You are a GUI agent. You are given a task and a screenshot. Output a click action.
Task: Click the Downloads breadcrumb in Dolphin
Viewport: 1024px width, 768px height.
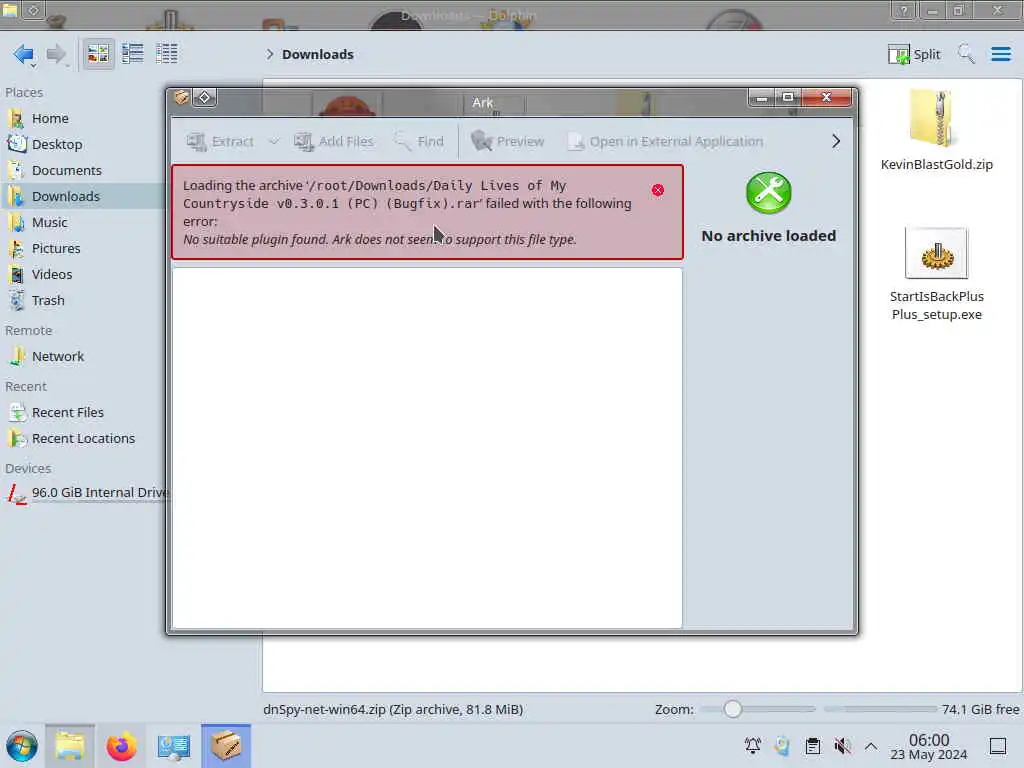click(x=318, y=54)
